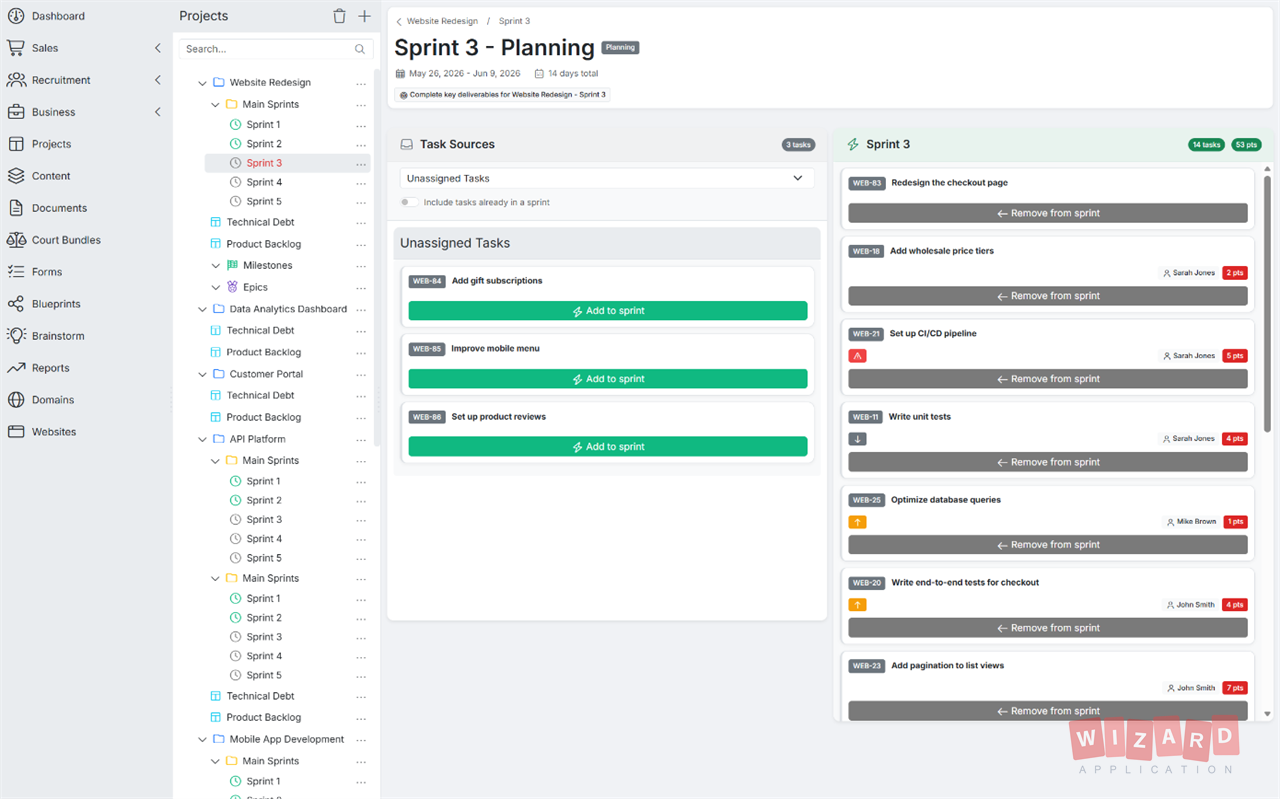Click the plus icon to add project
This screenshot has height=799, width=1280.
pos(364,16)
